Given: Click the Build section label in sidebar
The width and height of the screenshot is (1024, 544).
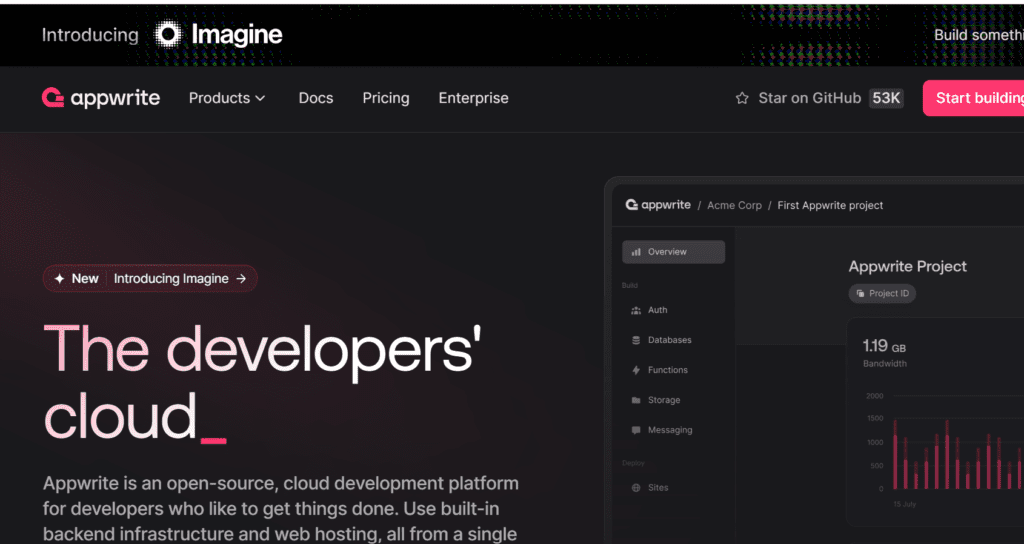Looking at the screenshot, I should pyautogui.click(x=630, y=285).
